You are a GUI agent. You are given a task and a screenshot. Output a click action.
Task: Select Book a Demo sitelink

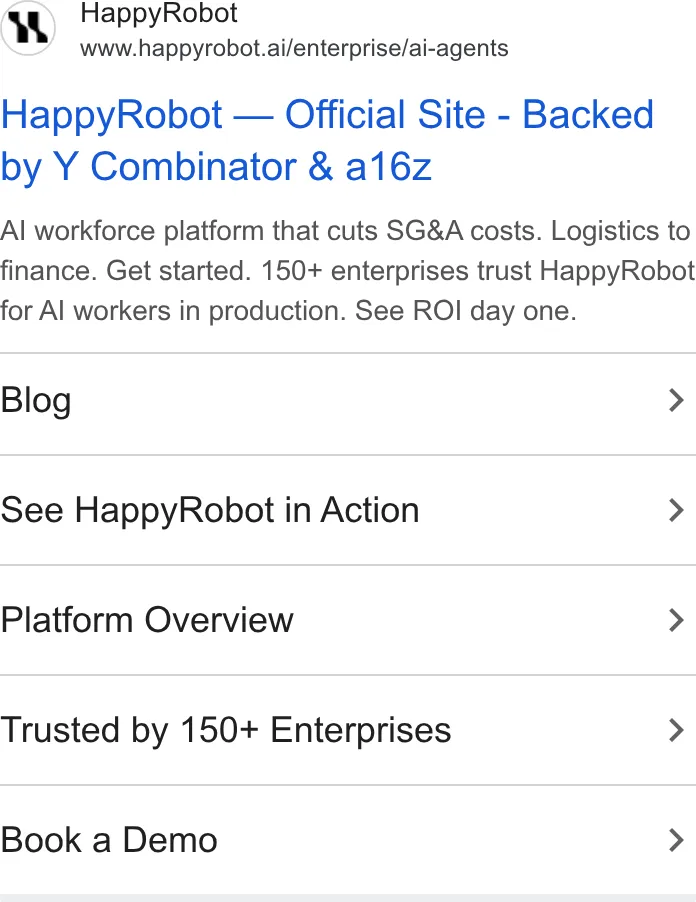coord(348,840)
